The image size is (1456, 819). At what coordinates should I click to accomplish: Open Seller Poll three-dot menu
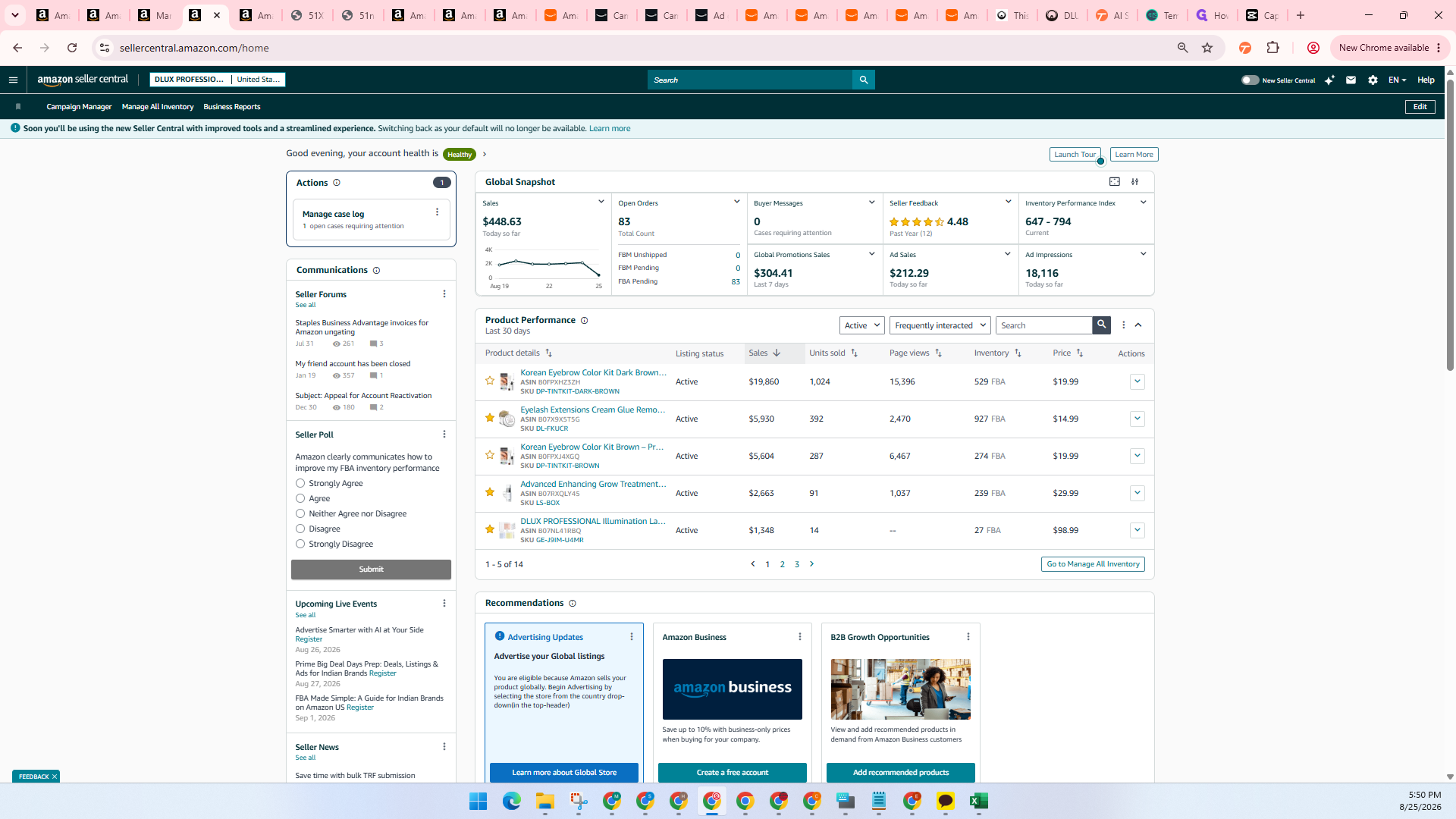pos(444,435)
